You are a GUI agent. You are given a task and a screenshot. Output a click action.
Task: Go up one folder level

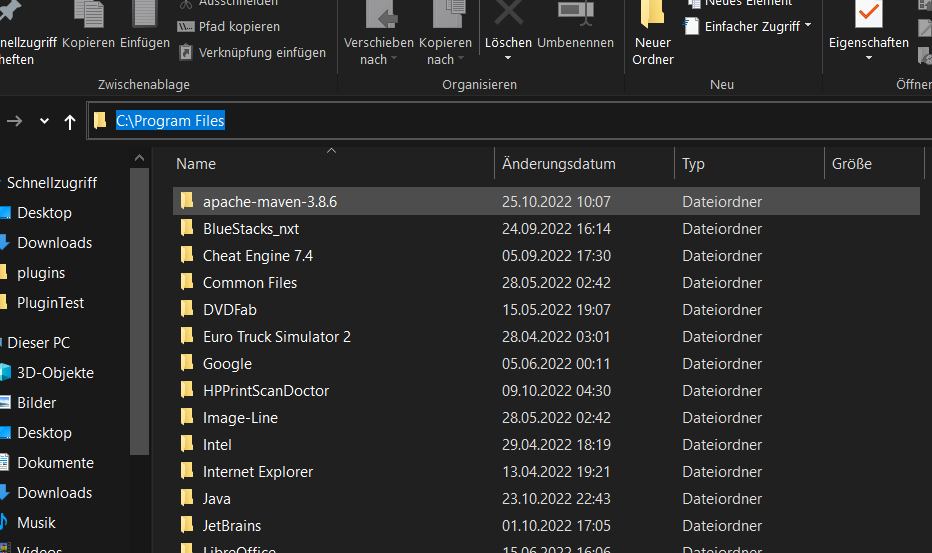[70, 122]
